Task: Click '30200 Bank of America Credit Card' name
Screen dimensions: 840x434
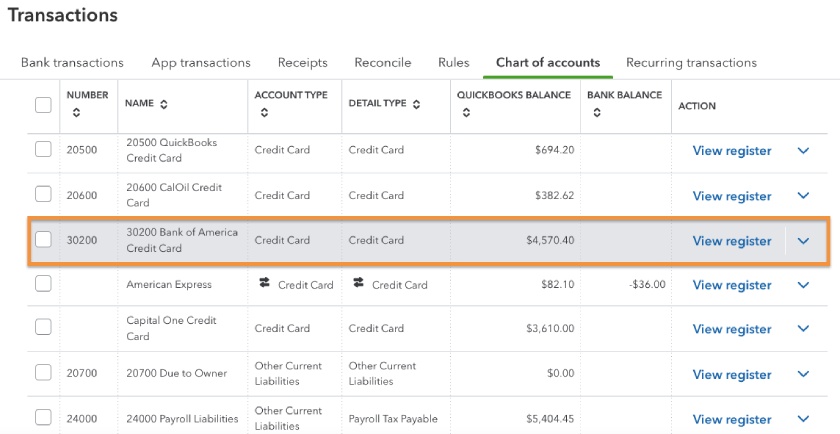Action: click(182, 240)
